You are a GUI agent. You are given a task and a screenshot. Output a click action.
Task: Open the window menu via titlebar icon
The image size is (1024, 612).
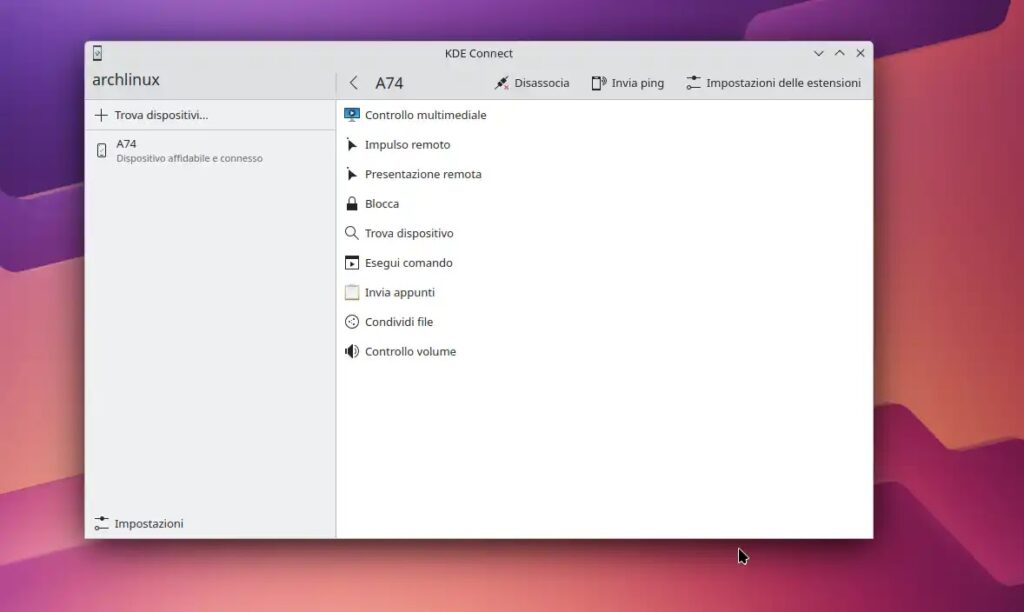click(x=97, y=53)
